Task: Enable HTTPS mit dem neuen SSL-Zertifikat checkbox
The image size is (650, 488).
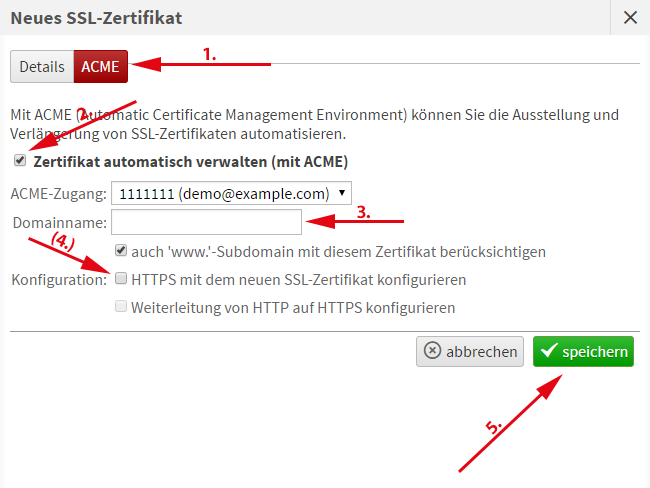Action: click(x=121, y=279)
